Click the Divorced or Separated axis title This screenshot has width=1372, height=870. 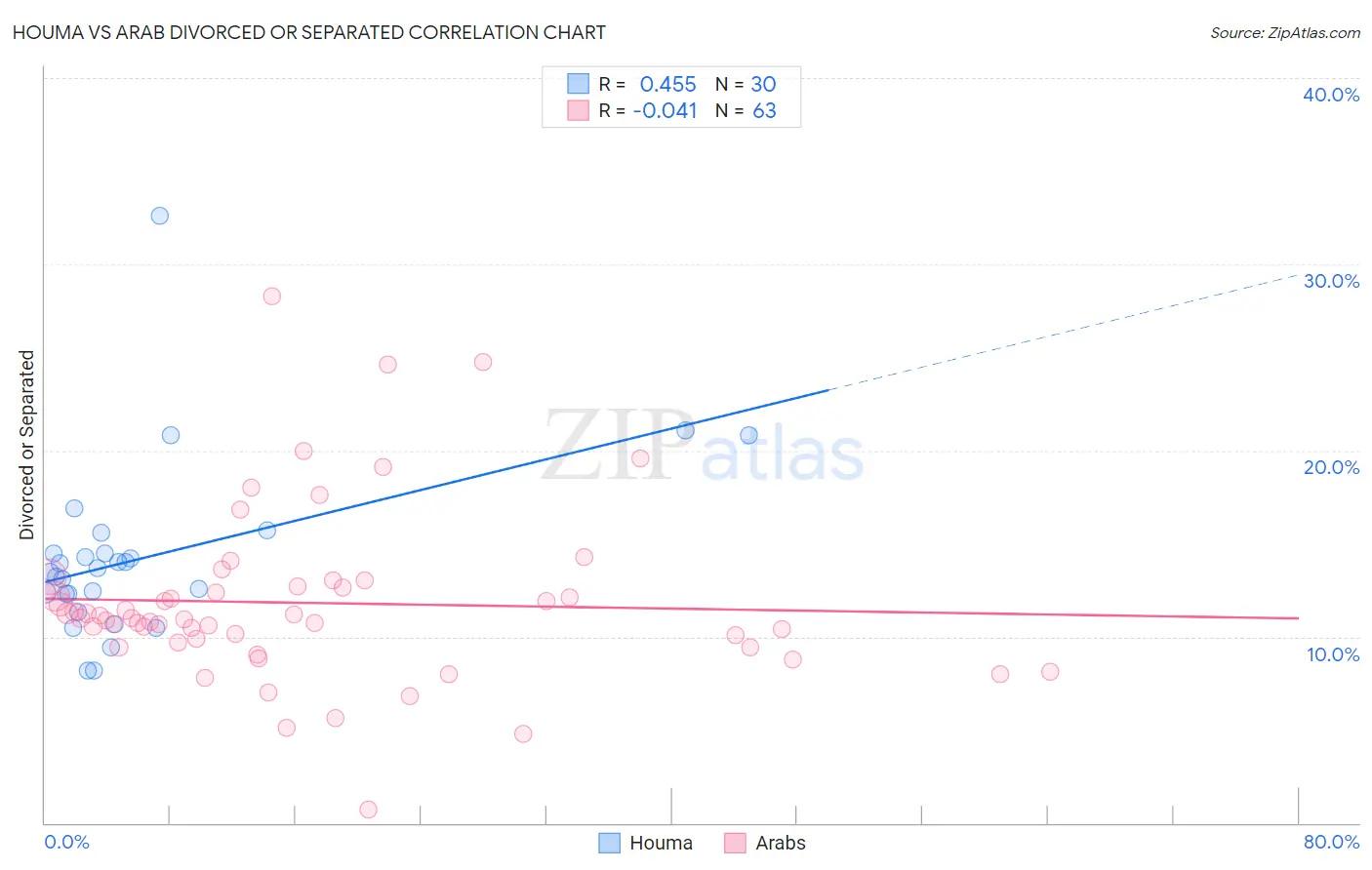[26, 445]
